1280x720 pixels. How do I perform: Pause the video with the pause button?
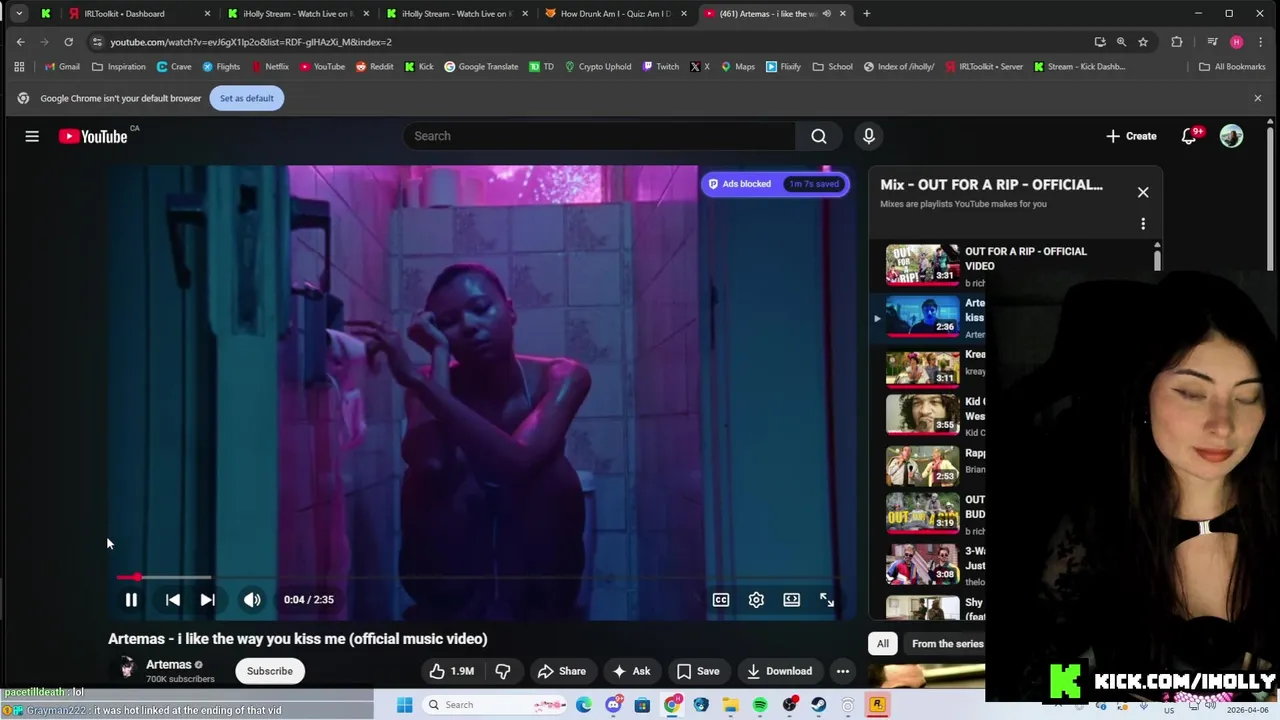(131, 600)
